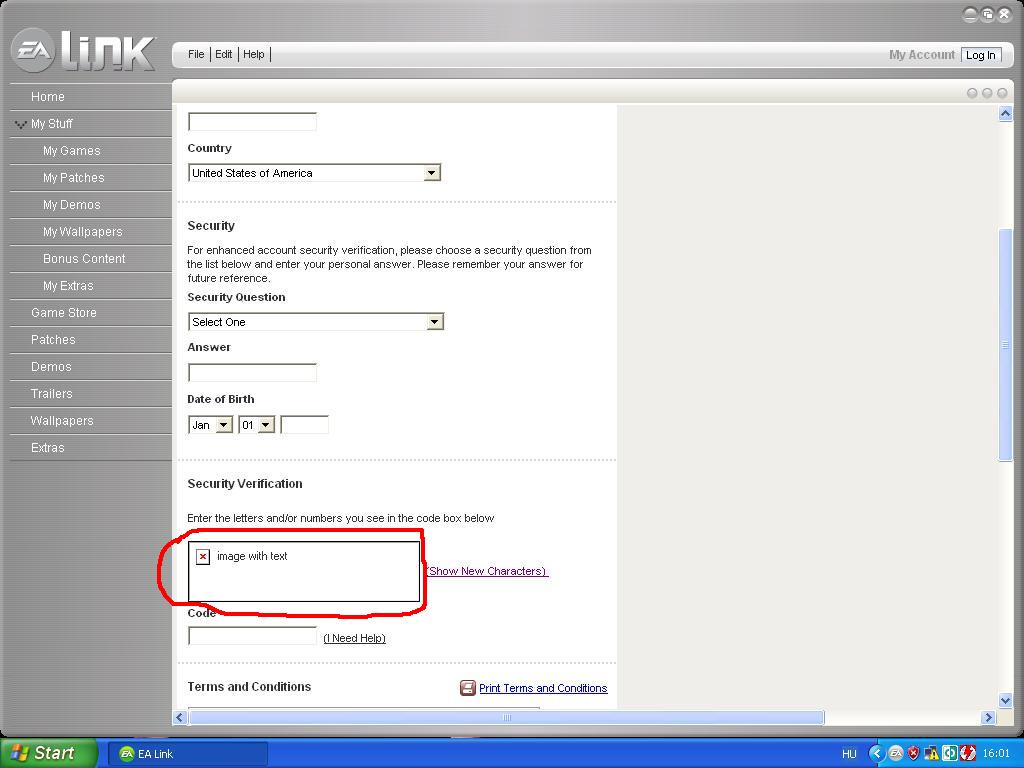Open the Country dropdown

click(431, 173)
